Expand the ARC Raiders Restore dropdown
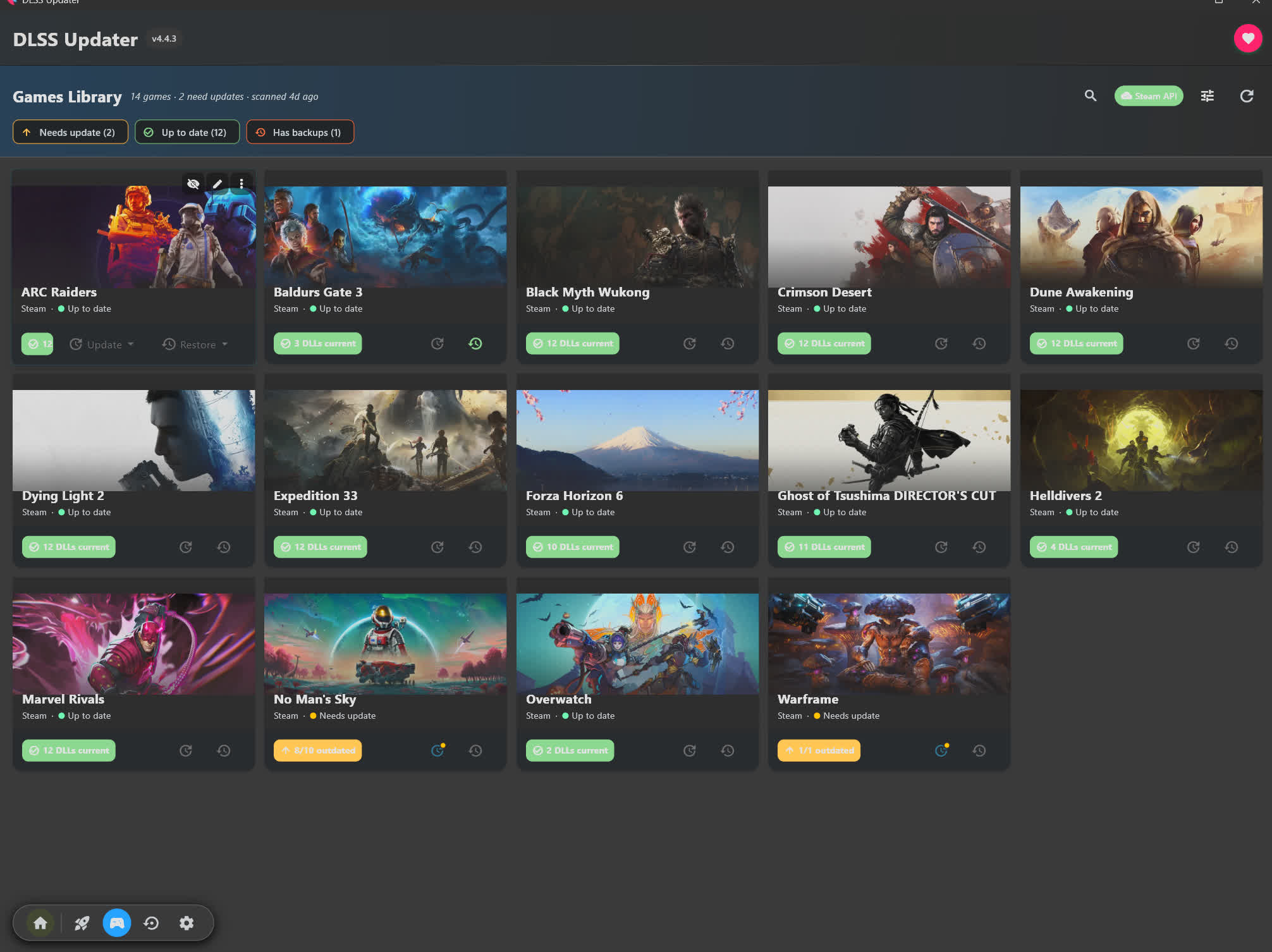1272x952 pixels. (195, 345)
